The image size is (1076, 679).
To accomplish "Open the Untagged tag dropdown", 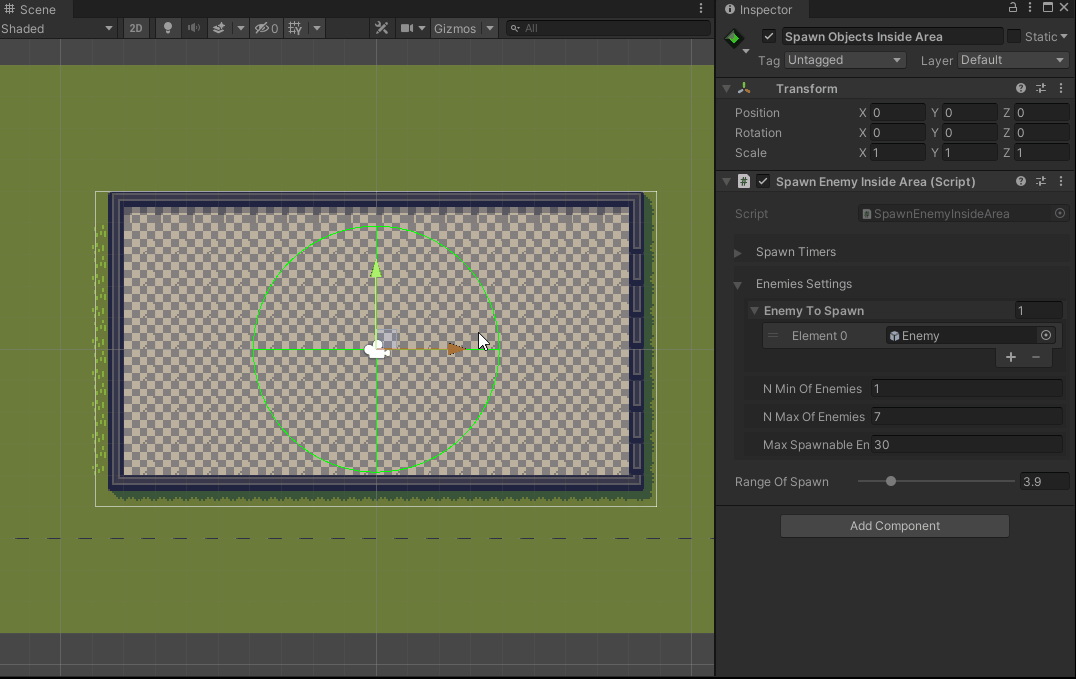I will coord(844,60).
